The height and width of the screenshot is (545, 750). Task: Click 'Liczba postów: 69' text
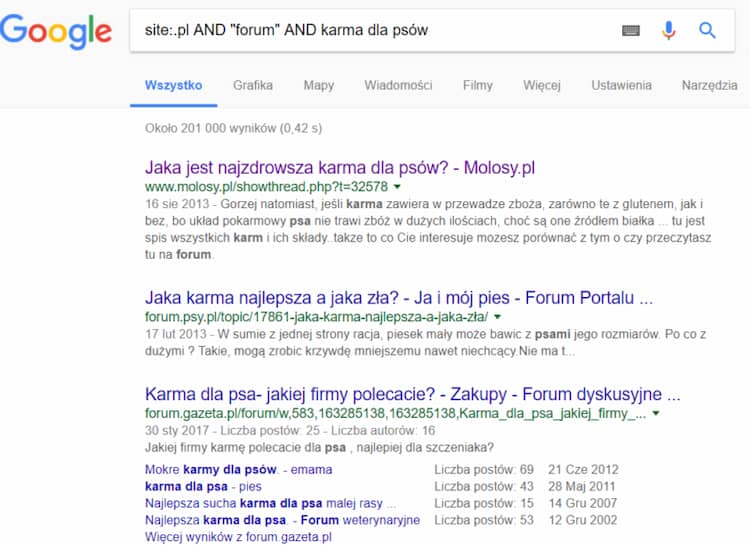click(x=484, y=470)
